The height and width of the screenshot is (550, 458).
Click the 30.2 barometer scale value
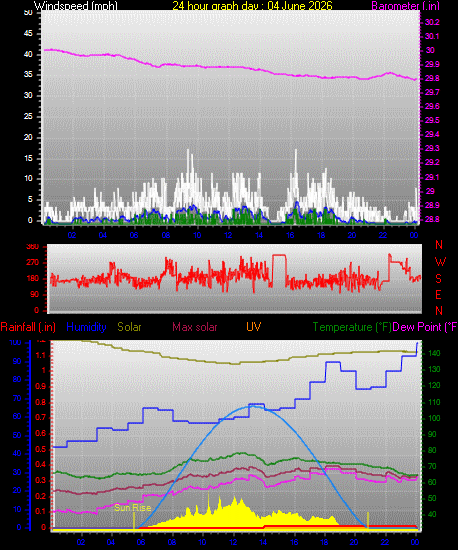pos(432,22)
